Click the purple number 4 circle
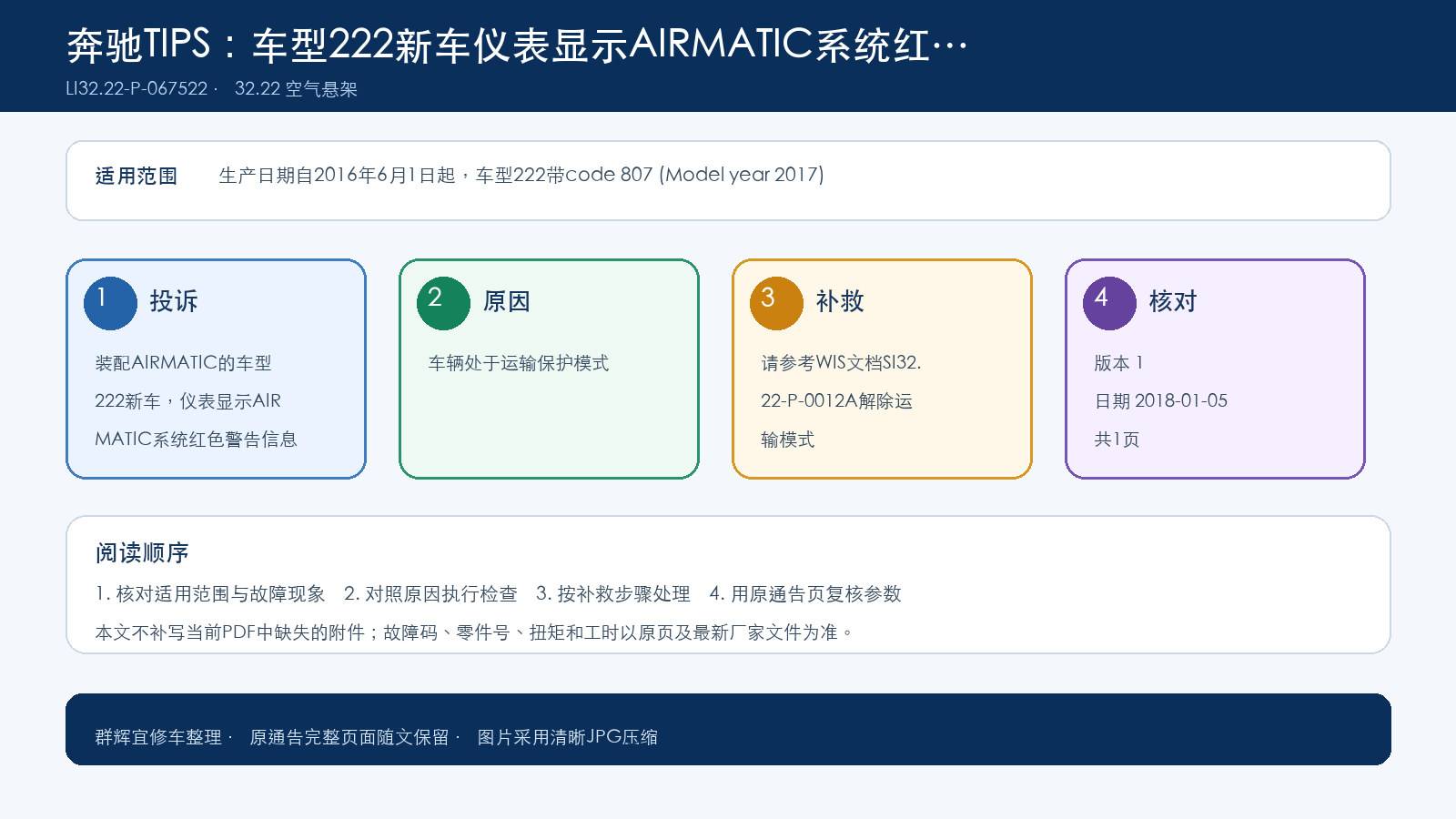Viewport: 1456px width, 819px height. (x=1109, y=303)
